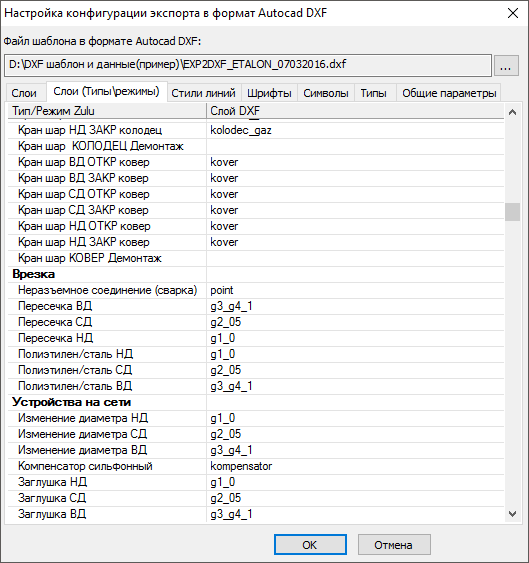Click the Тип/Режим Zulu column header

107,111
